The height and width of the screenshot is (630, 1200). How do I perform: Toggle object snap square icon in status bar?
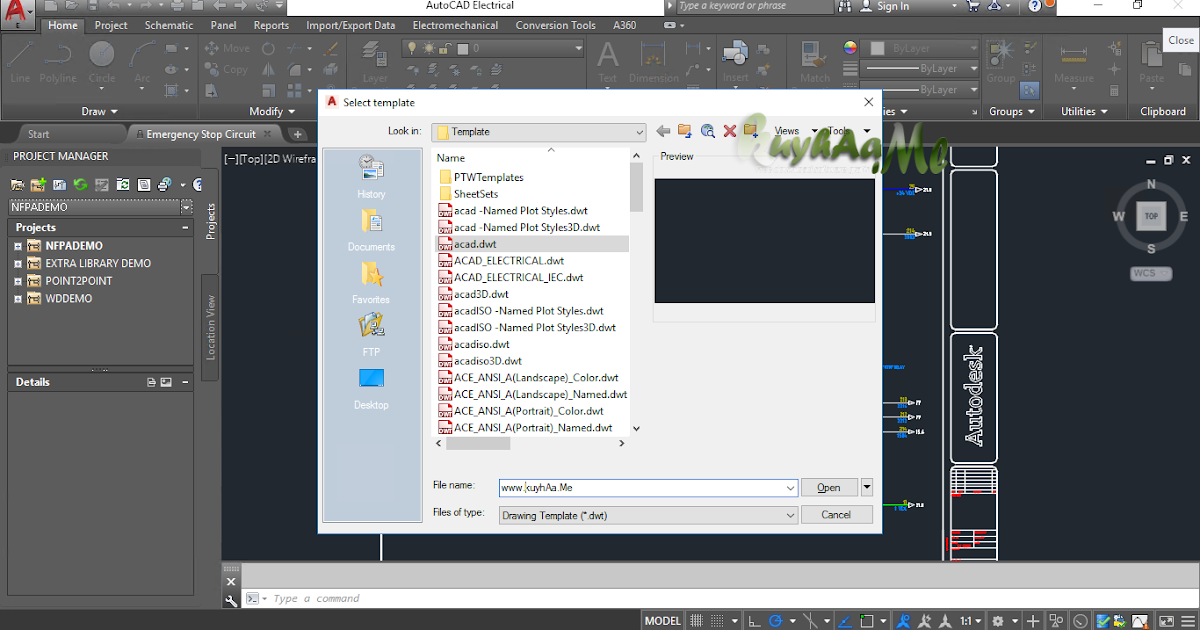pos(868,621)
